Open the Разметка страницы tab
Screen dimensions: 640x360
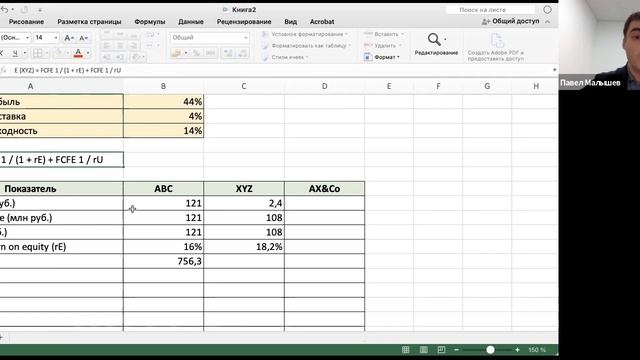(x=89, y=22)
